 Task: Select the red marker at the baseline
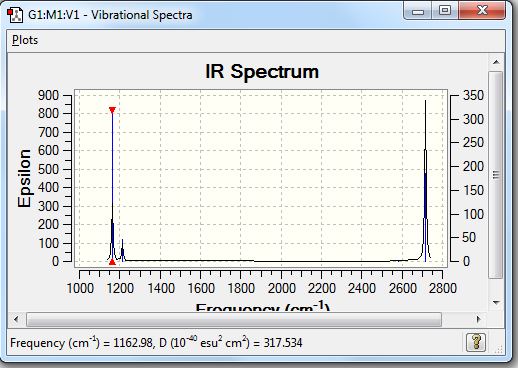(x=112, y=262)
